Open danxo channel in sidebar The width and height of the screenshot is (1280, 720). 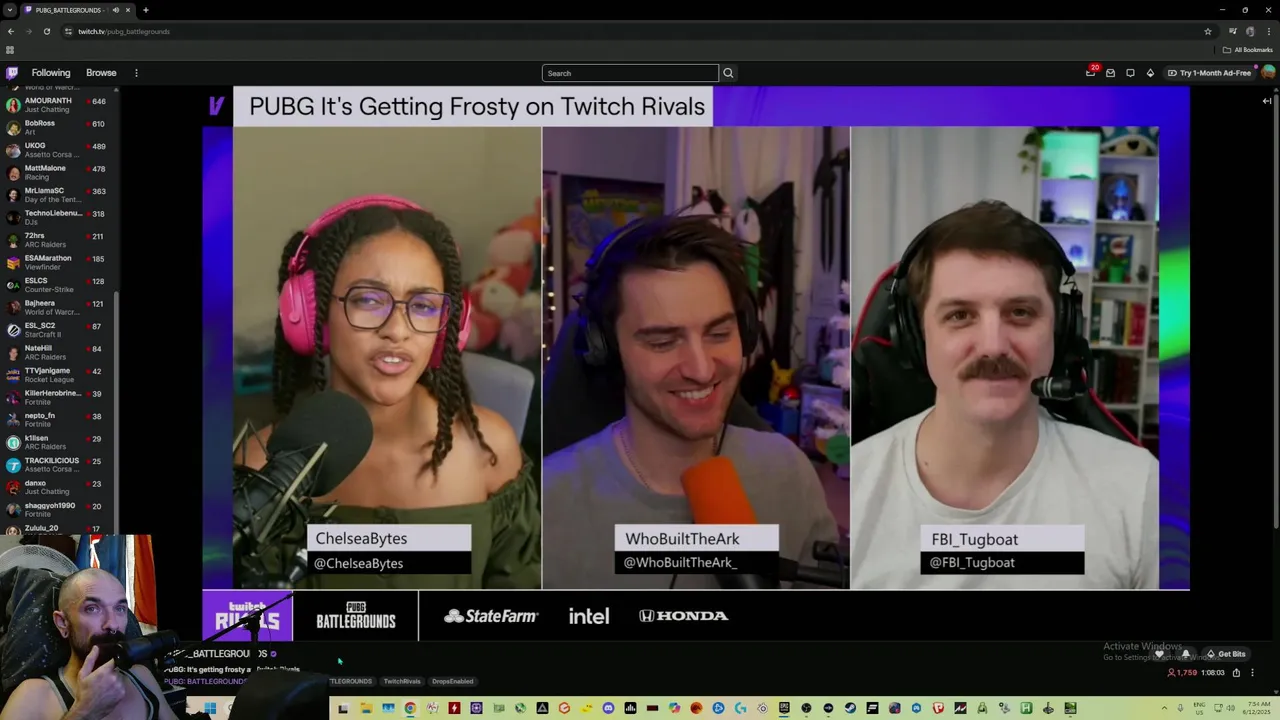point(58,487)
